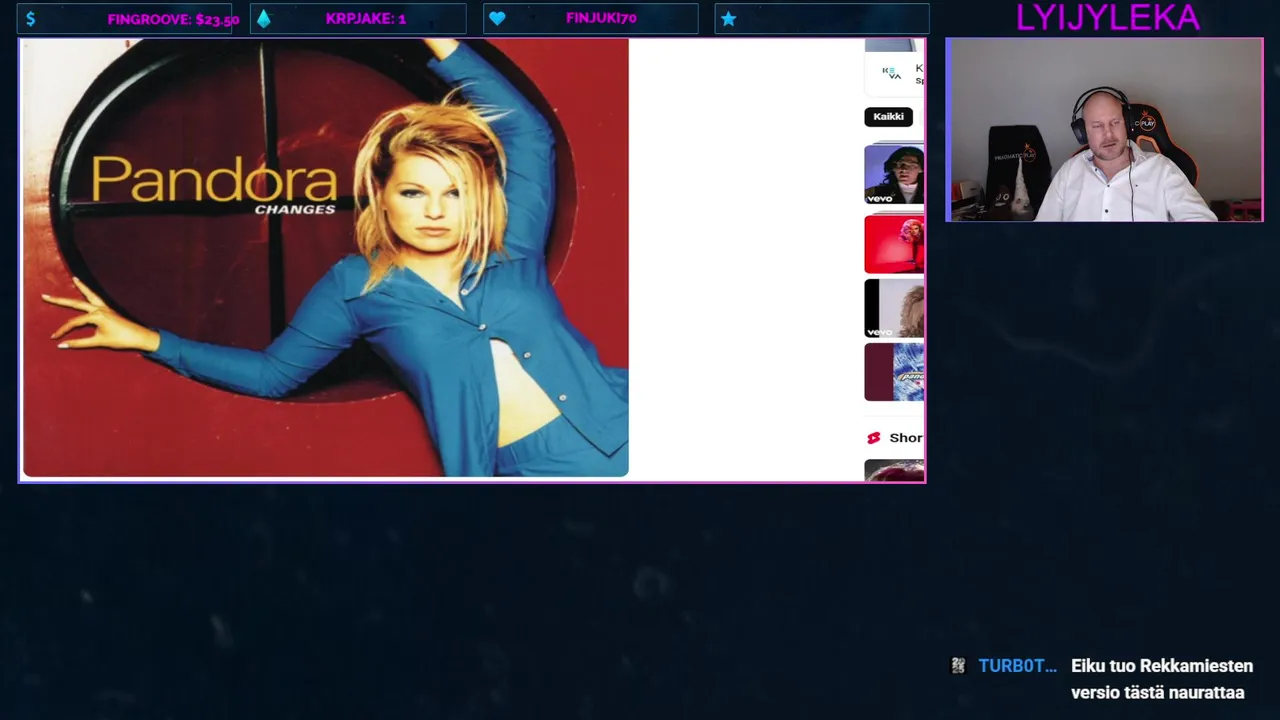
Task: Select the Kaikki filter chip
Action: tap(888, 117)
